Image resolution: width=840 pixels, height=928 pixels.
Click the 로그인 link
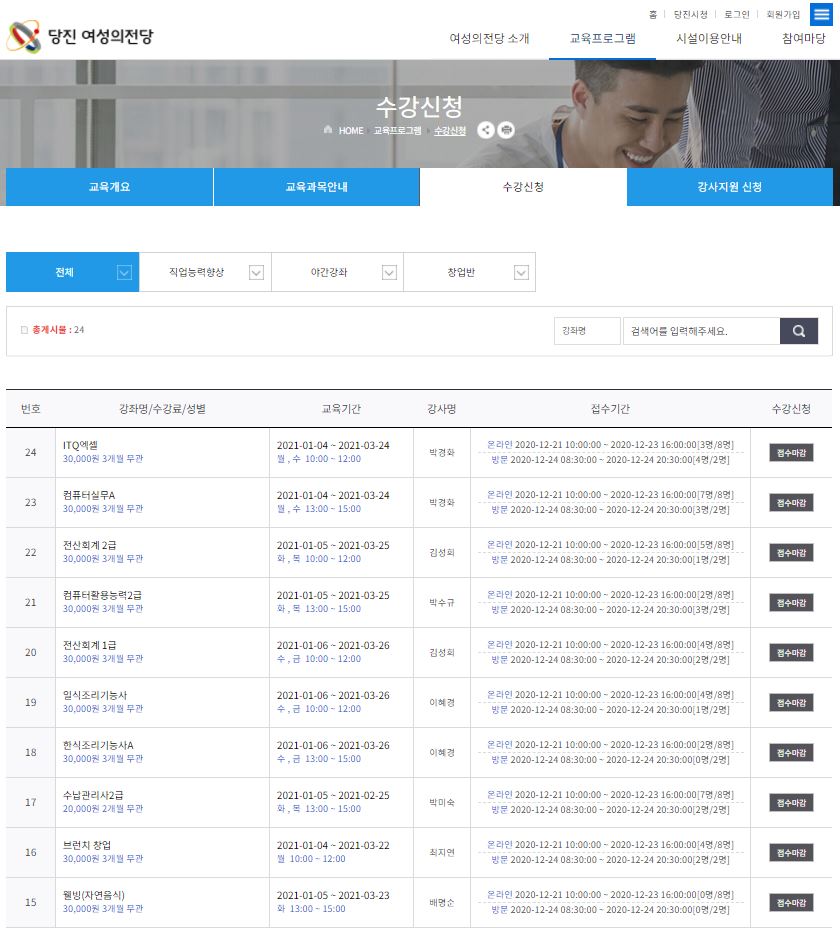pyautogui.click(x=737, y=15)
